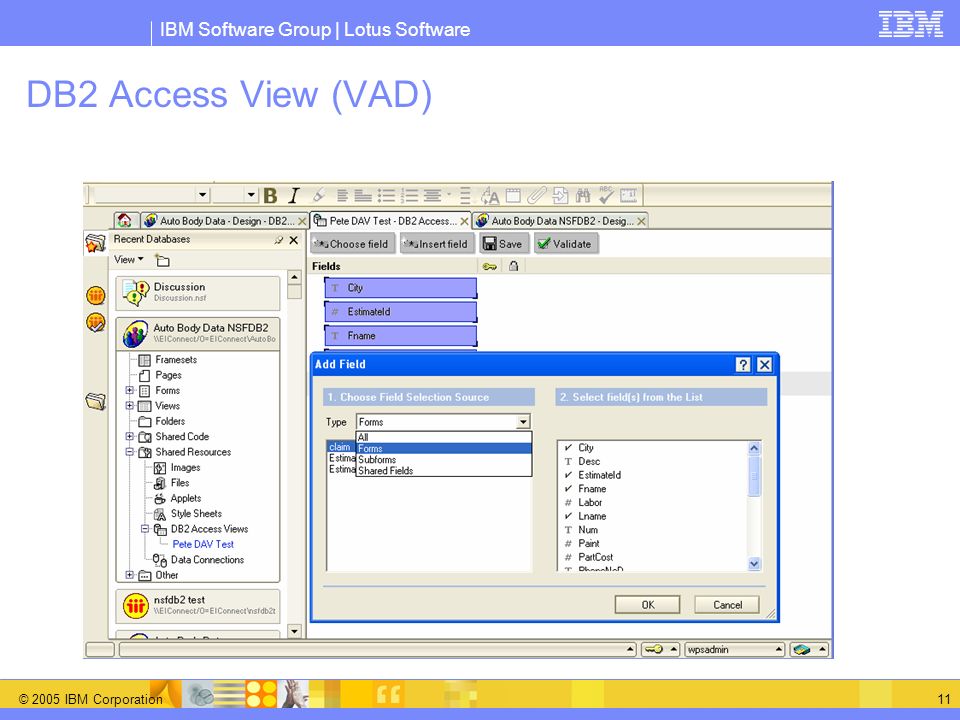Choose All in the Type list

[444, 437]
